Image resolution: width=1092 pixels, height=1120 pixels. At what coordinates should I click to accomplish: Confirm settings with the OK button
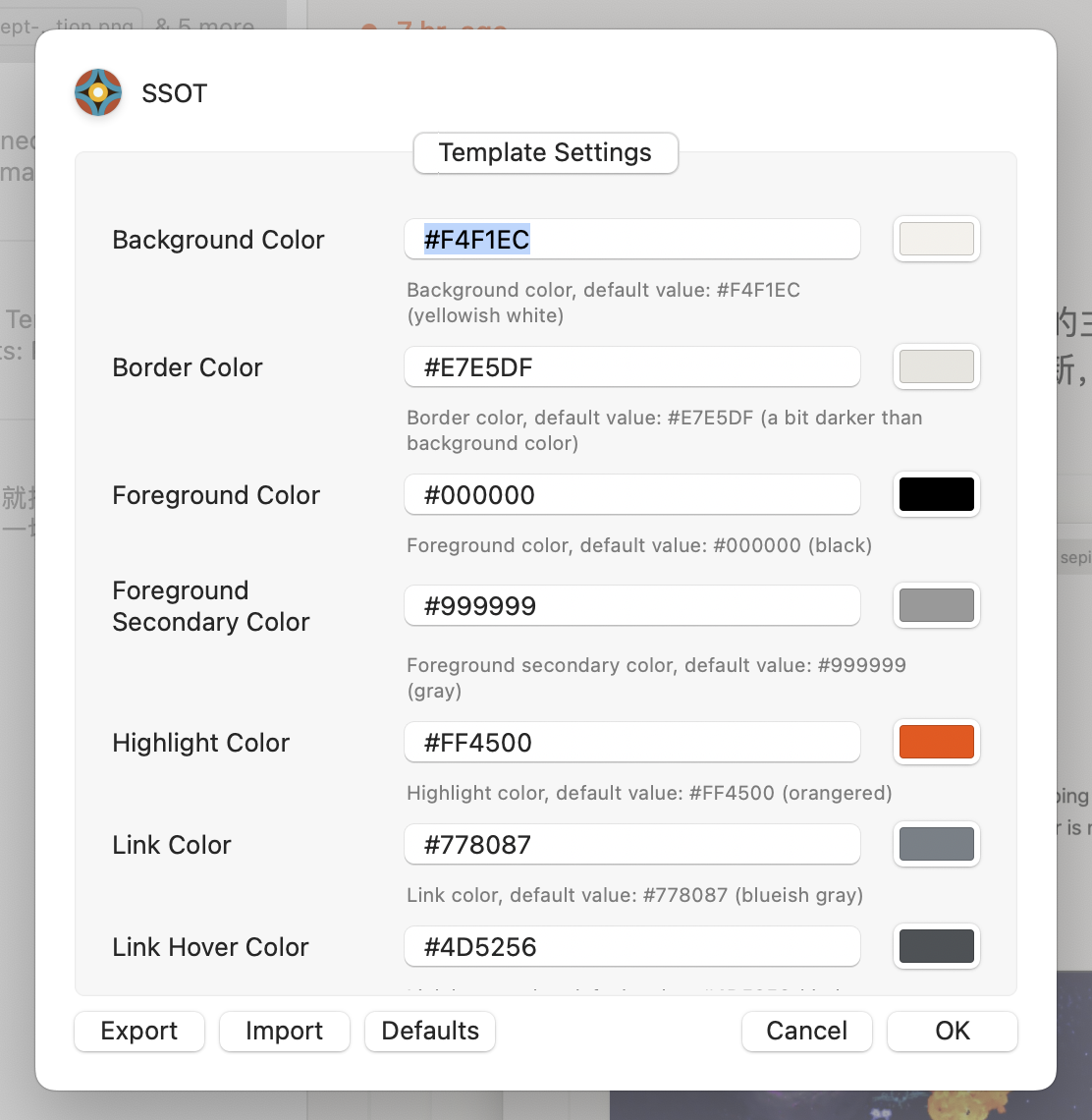pos(951,1031)
